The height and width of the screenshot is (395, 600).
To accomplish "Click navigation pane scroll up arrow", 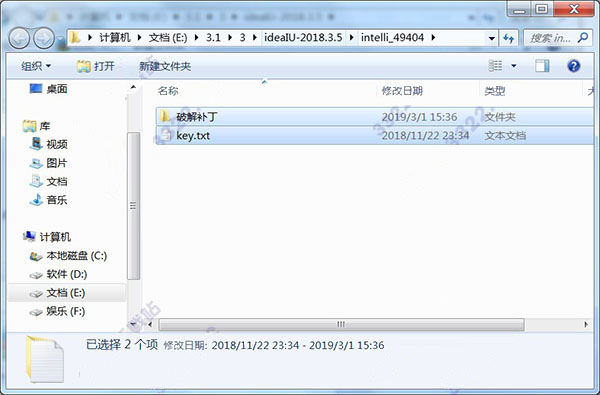I will [x=133, y=88].
